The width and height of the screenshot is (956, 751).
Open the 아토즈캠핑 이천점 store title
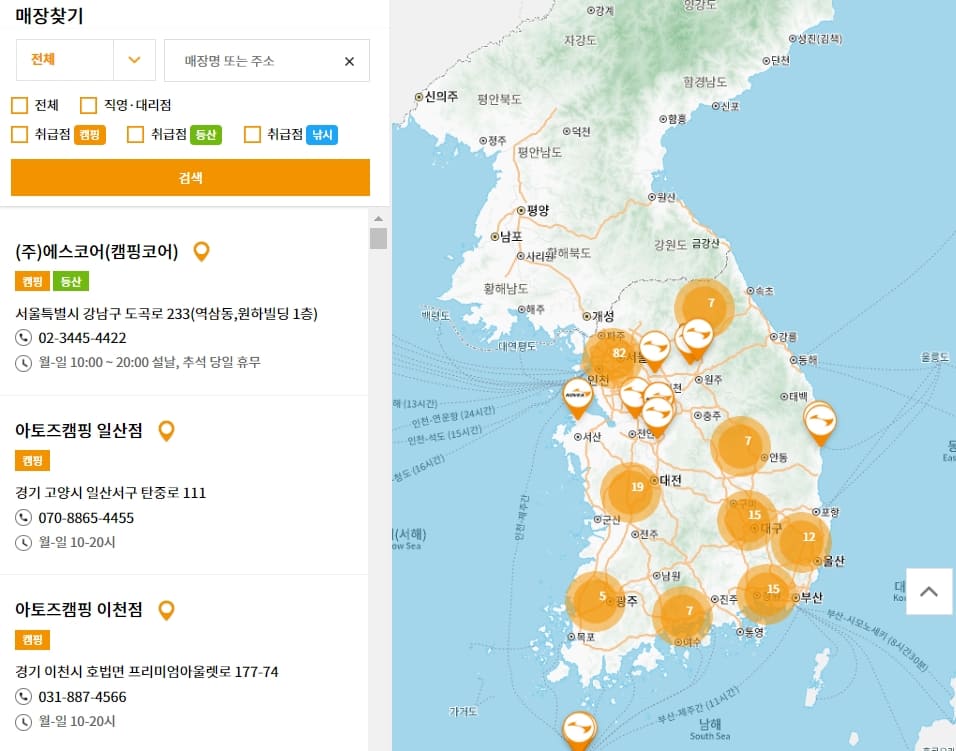pyautogui.click(x=79, y=610)
